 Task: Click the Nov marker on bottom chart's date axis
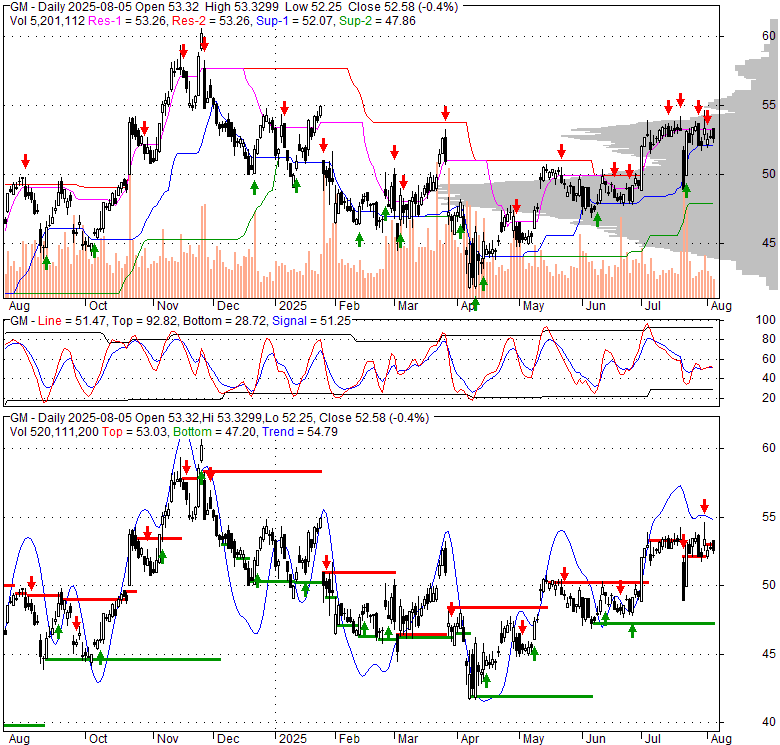tap(166, 739)
